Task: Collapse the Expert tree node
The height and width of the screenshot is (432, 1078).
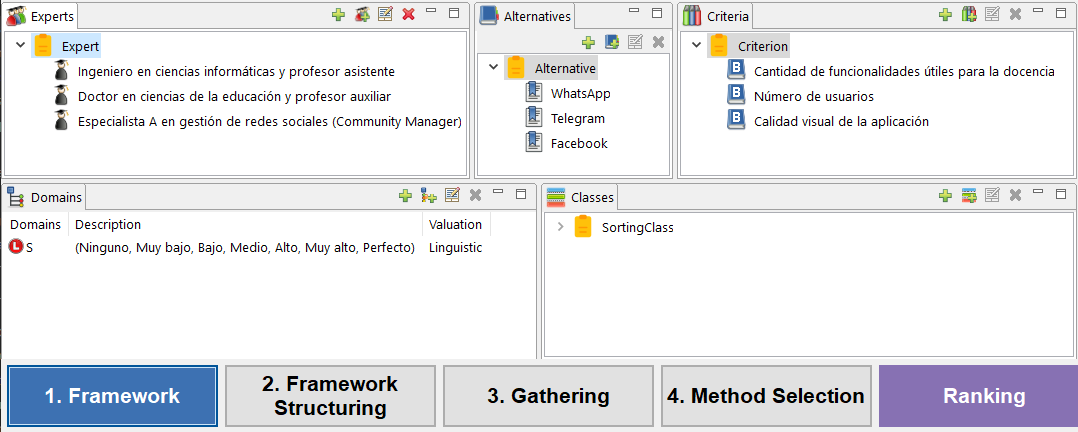Action: (20, 46)
